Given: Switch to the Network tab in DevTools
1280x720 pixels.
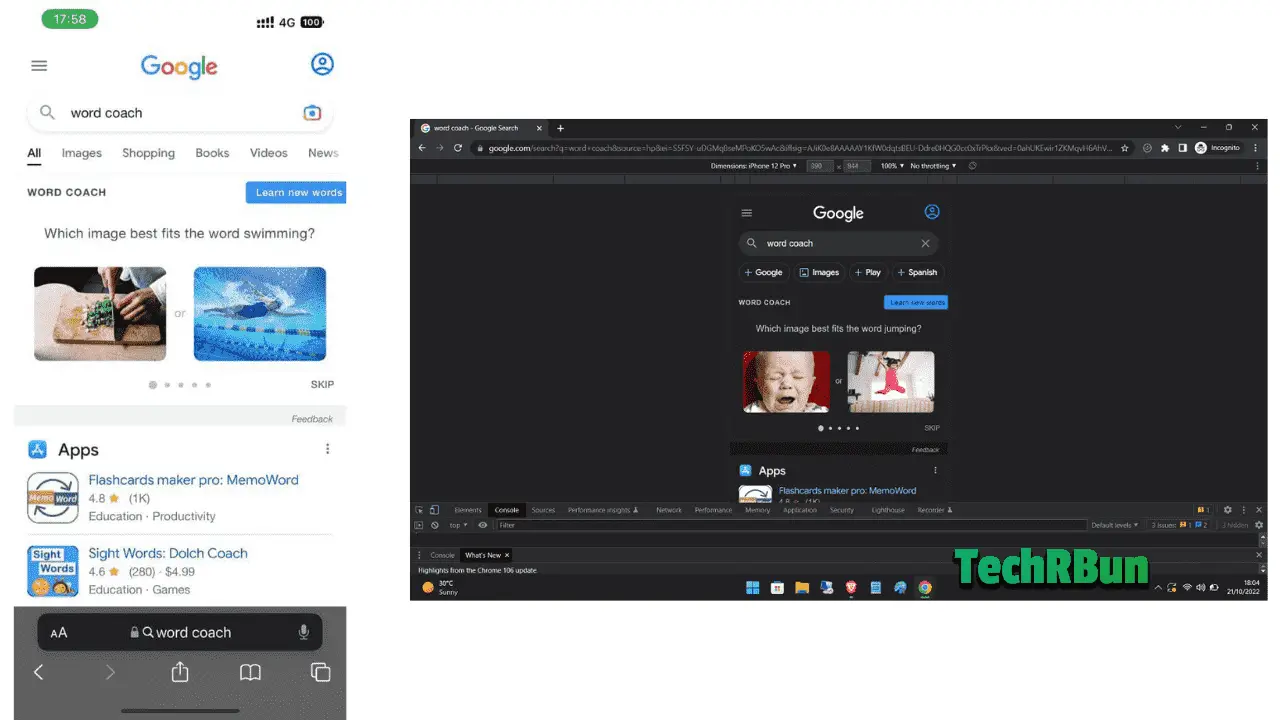Looking at the screenshot, I should pos(669,510).
